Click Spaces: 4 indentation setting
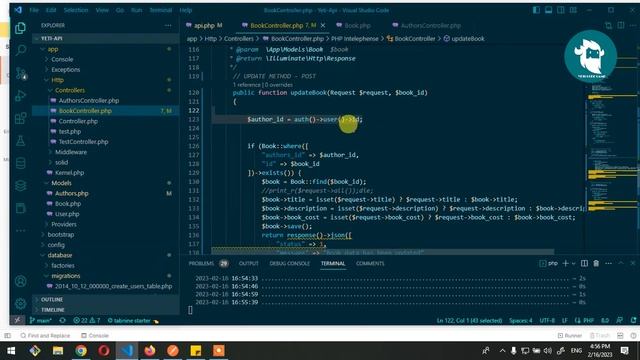The width and height of the screenshot is (640, 360). pyautogui.click(x=520, y=321)
